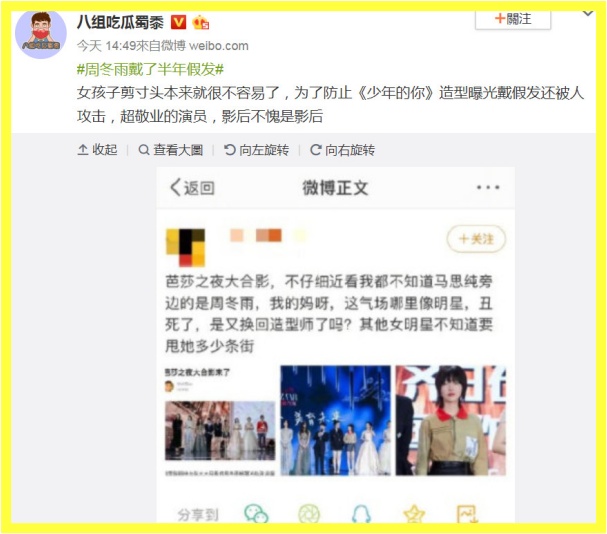Tap the 返回 back arrow

click(192, 188)
